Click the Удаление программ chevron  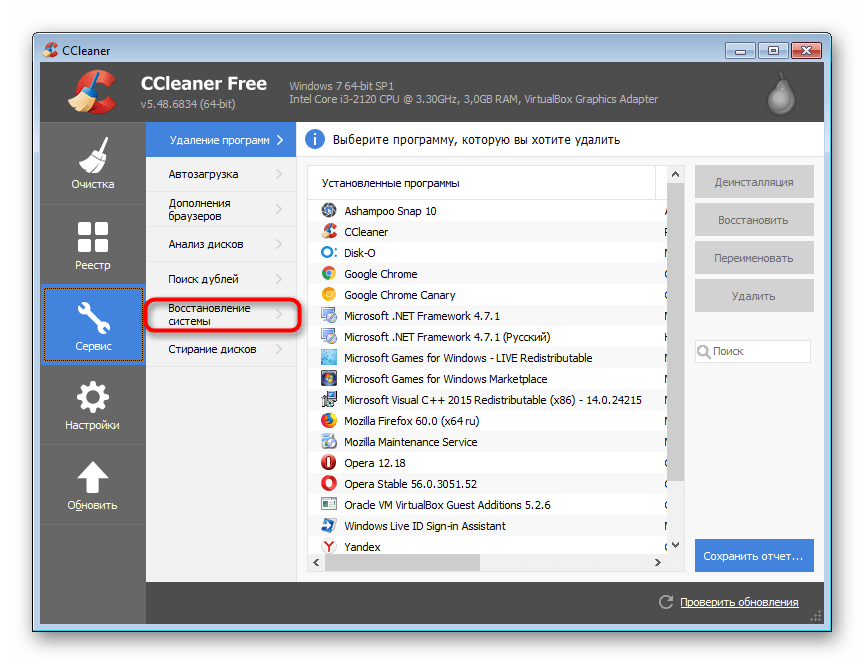pos(280,140)
